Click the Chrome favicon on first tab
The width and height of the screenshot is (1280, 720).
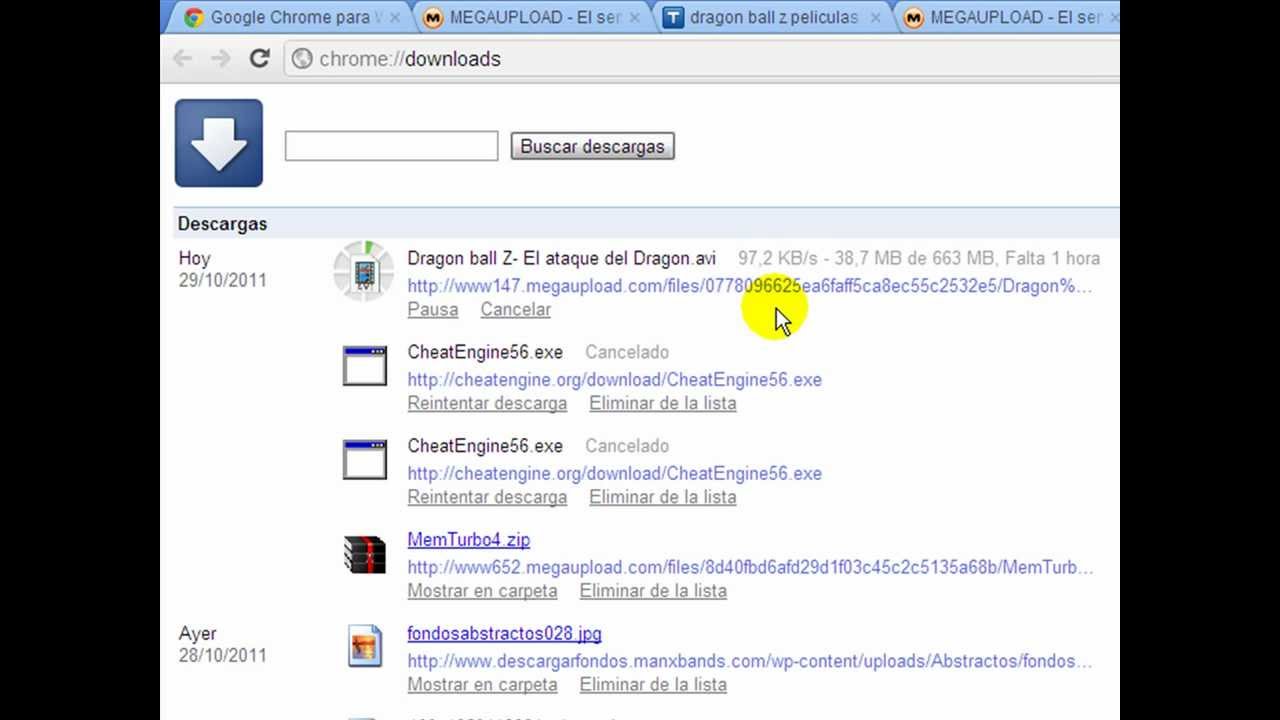194,17
